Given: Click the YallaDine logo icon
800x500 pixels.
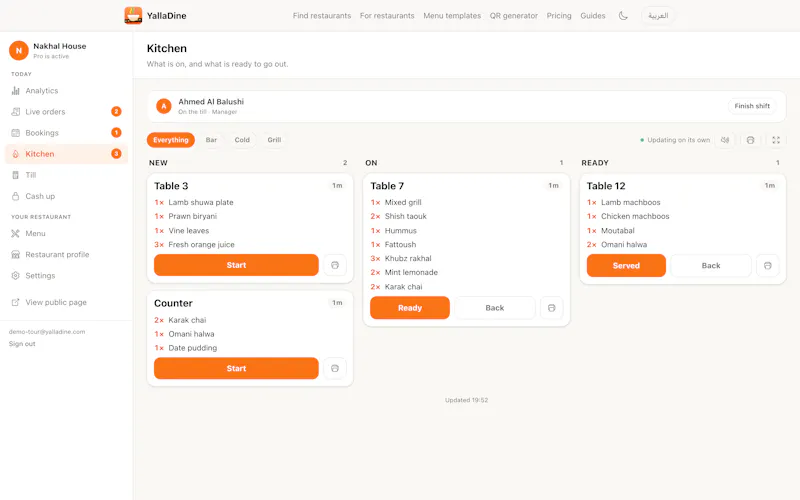Looking at the screenshot, I should pyautogui.click(x=133, y=15).
